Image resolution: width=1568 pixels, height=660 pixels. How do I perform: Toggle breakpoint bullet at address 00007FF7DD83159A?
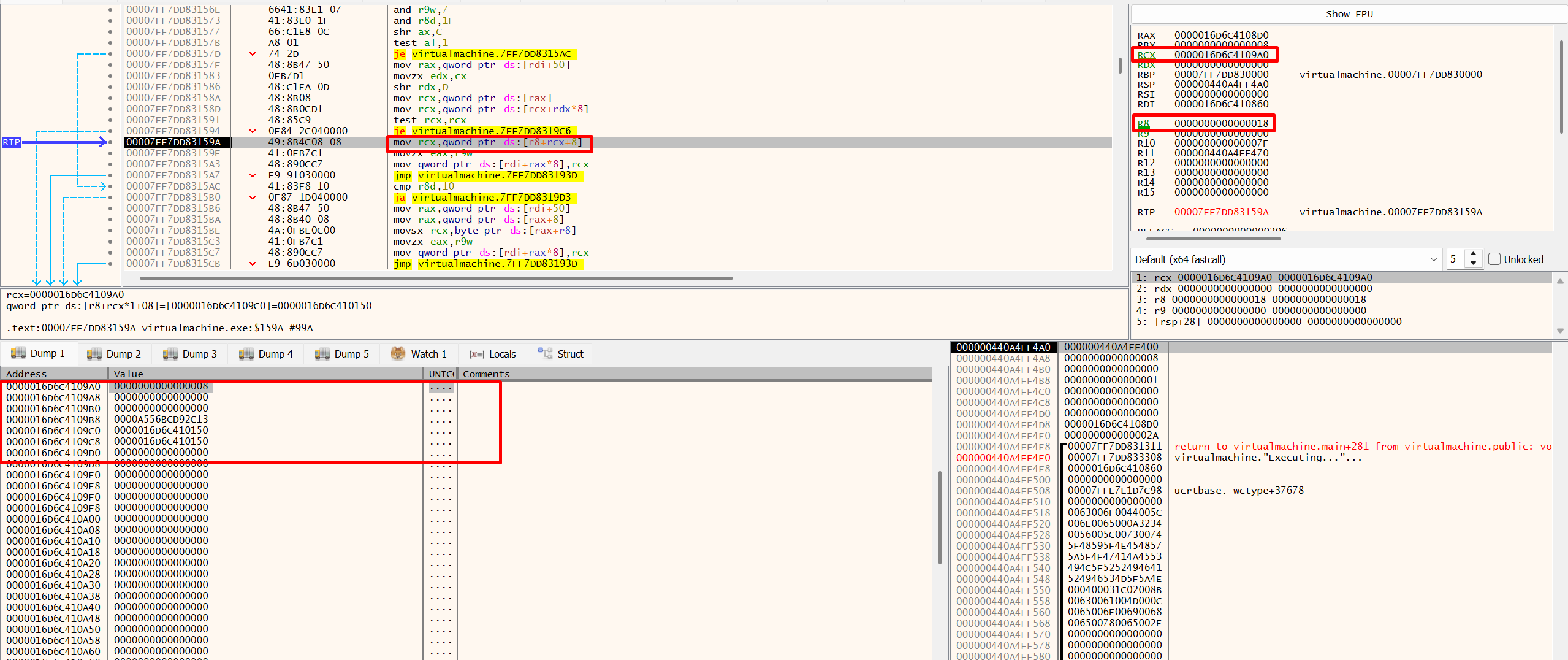point(110,142)
